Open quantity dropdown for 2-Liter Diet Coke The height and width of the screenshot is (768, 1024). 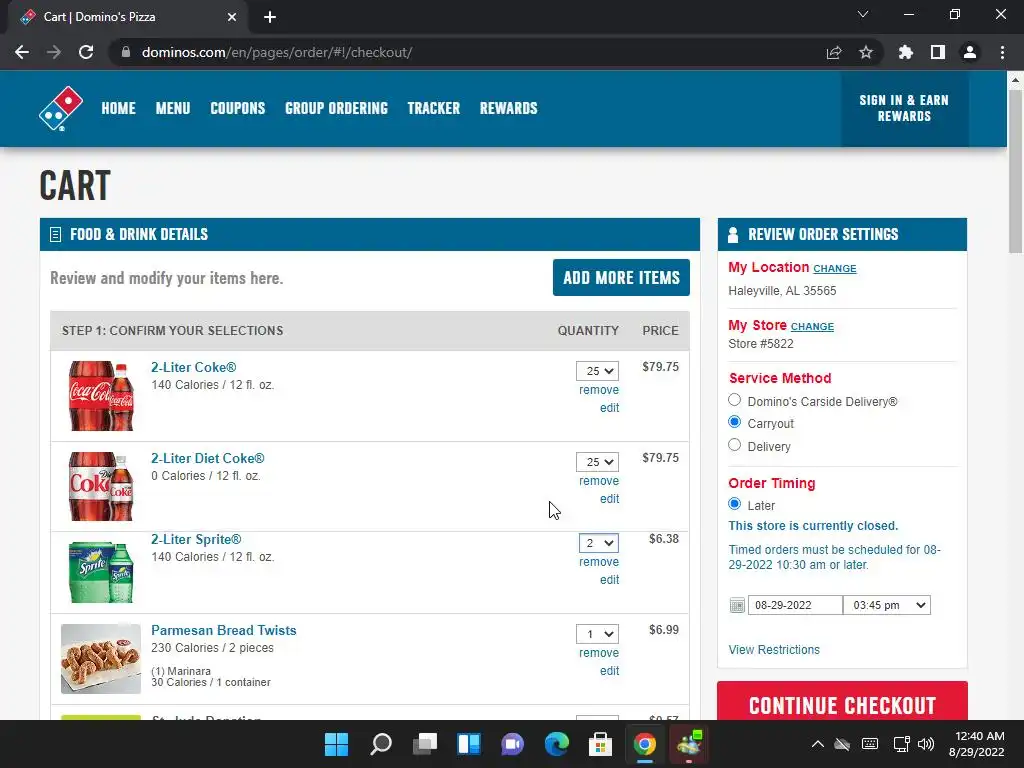point(598,462)
